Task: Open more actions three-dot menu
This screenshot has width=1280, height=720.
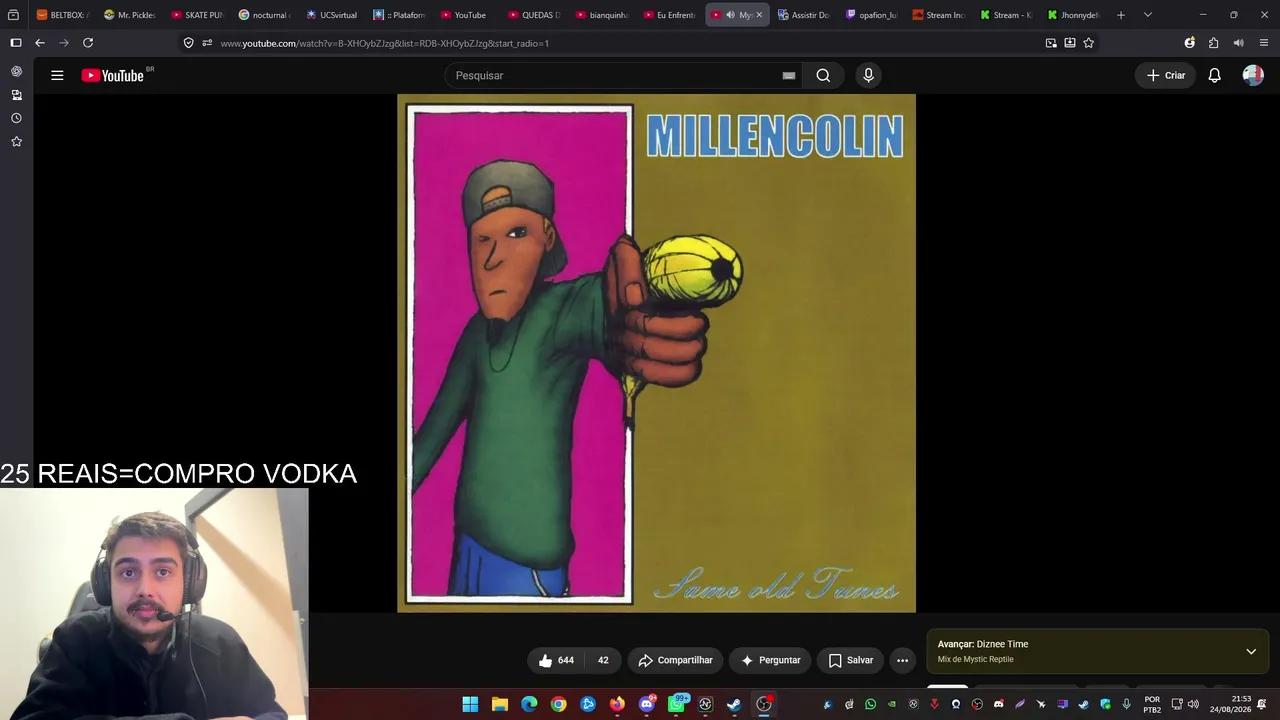Action: (902, 660)
